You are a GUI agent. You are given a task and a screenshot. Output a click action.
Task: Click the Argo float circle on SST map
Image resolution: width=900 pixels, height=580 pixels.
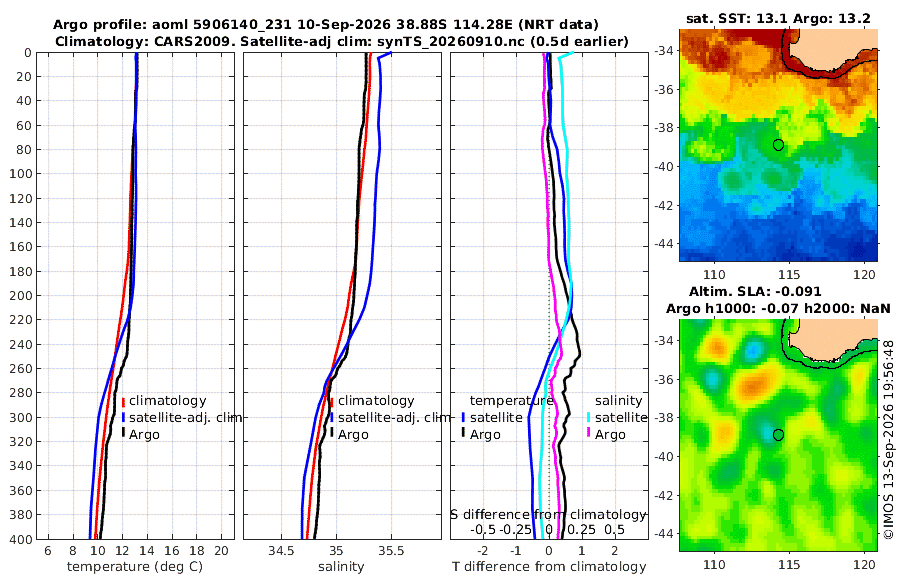pos(778,145)
